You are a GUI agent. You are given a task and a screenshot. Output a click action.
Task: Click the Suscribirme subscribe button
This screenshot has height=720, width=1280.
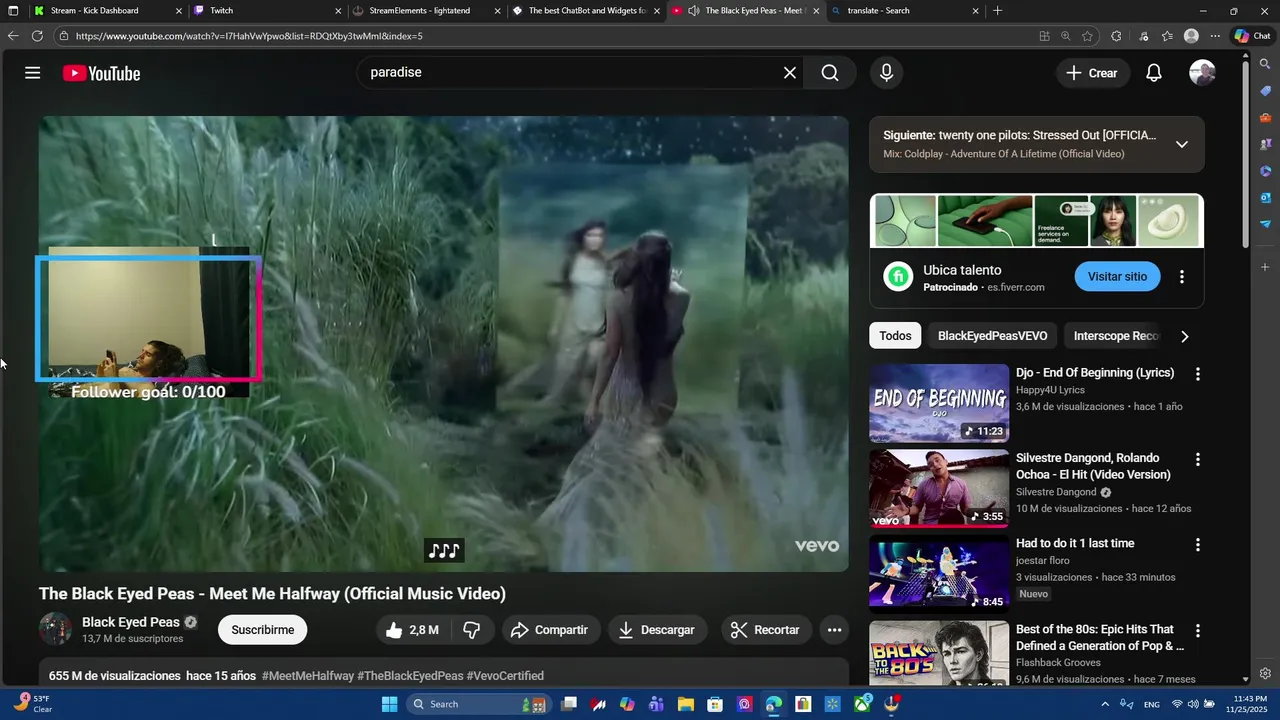(263, 630)
